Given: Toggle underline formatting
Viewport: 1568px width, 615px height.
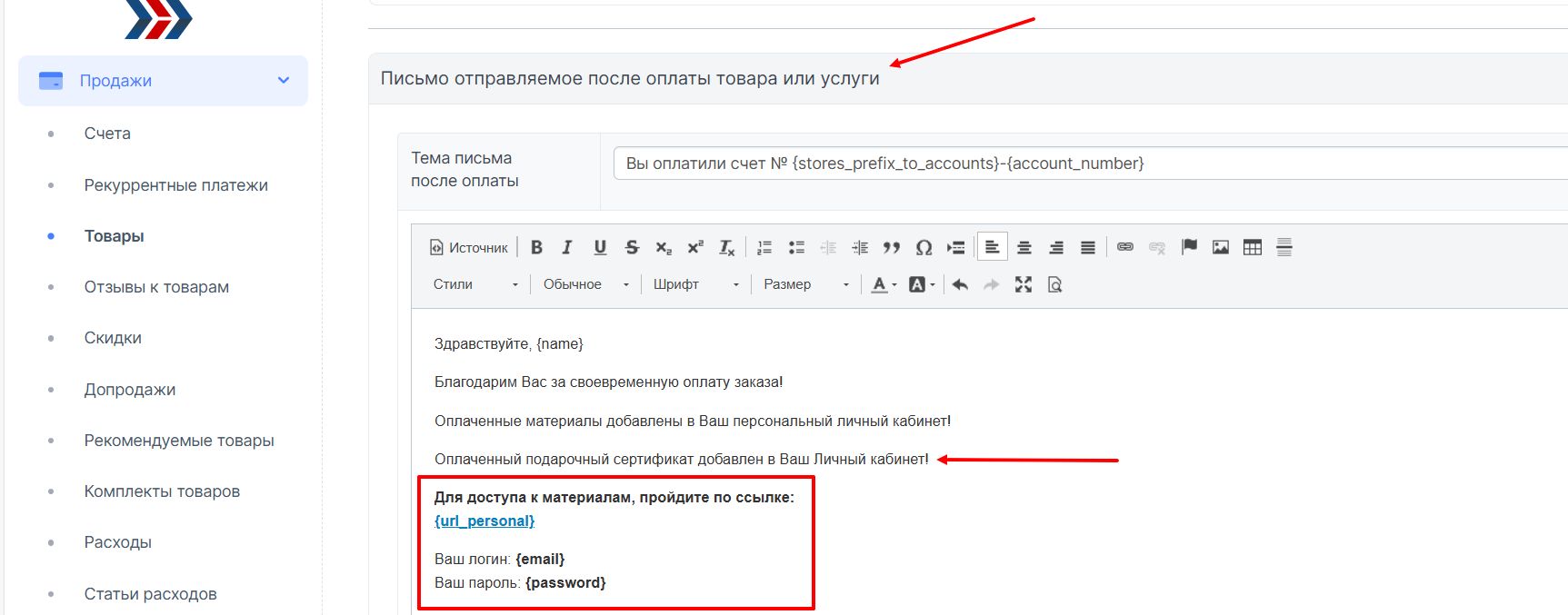Looking at the screenshot, I should [600, 247].
